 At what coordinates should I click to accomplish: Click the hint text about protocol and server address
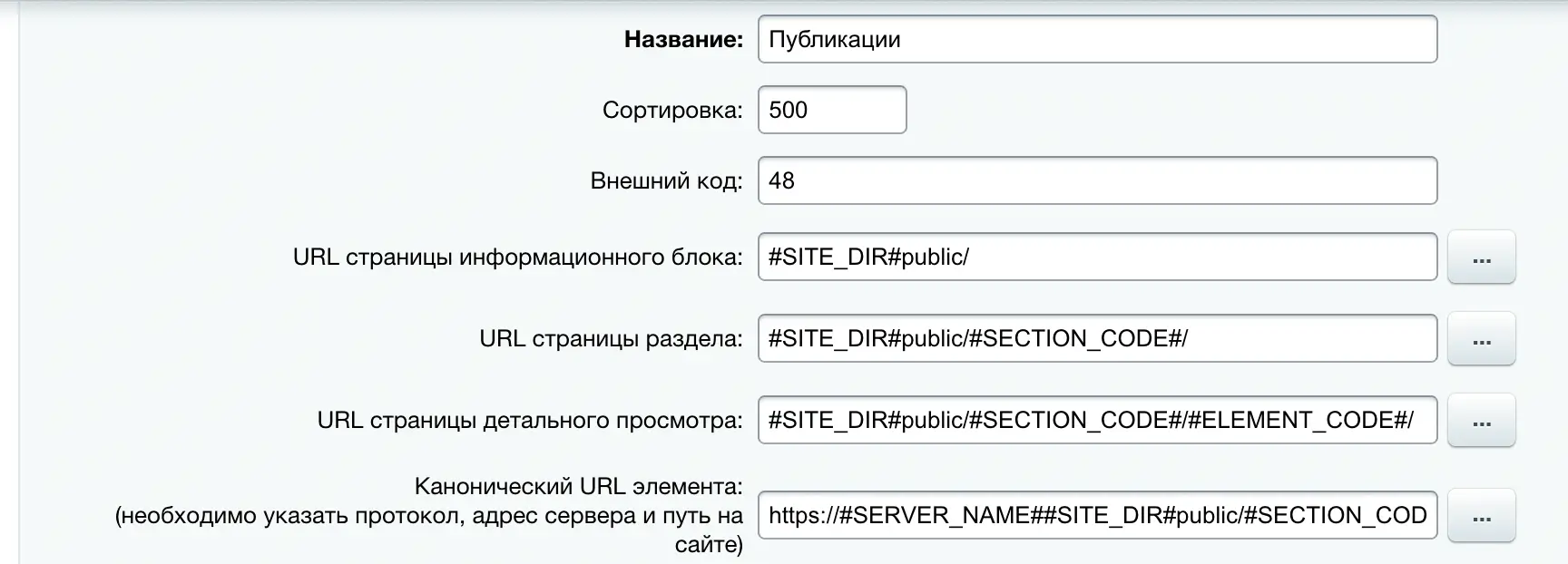click(x=428, y=516)
